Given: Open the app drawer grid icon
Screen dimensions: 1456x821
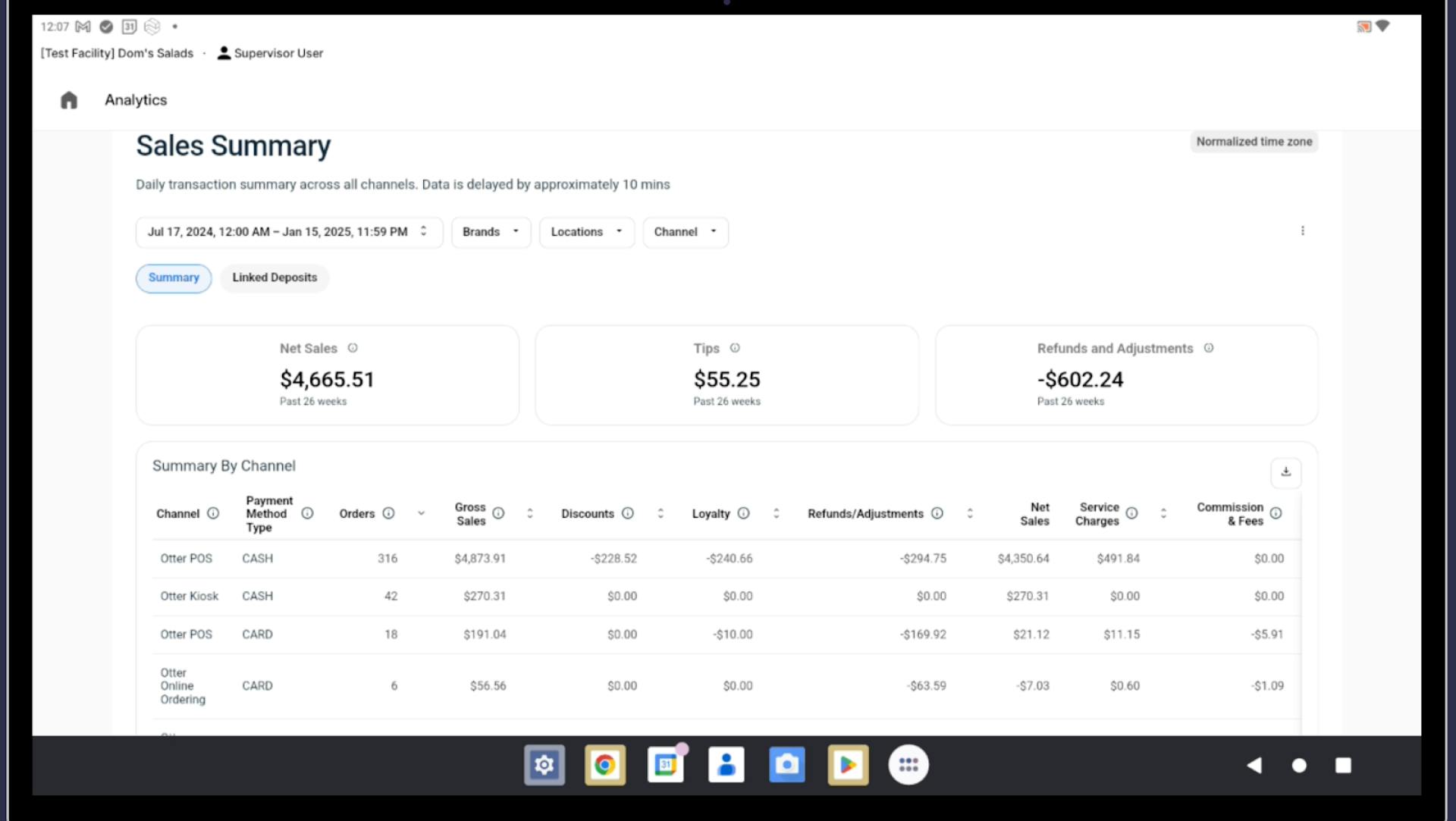Looking at the screenshot, I should coord(908,765).
